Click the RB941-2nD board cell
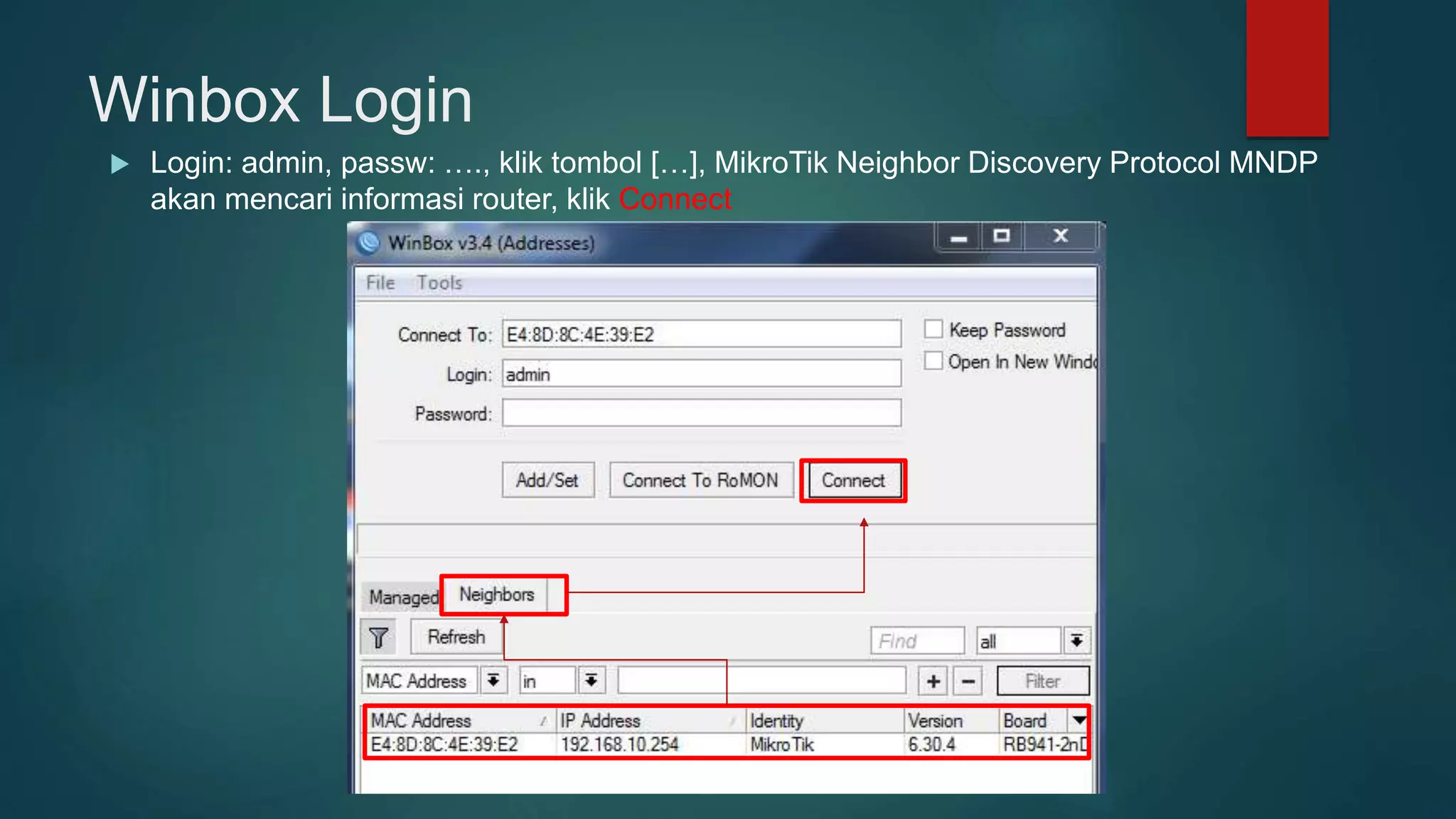This screenshot has height=819, width=1456. coord(1044,745)
